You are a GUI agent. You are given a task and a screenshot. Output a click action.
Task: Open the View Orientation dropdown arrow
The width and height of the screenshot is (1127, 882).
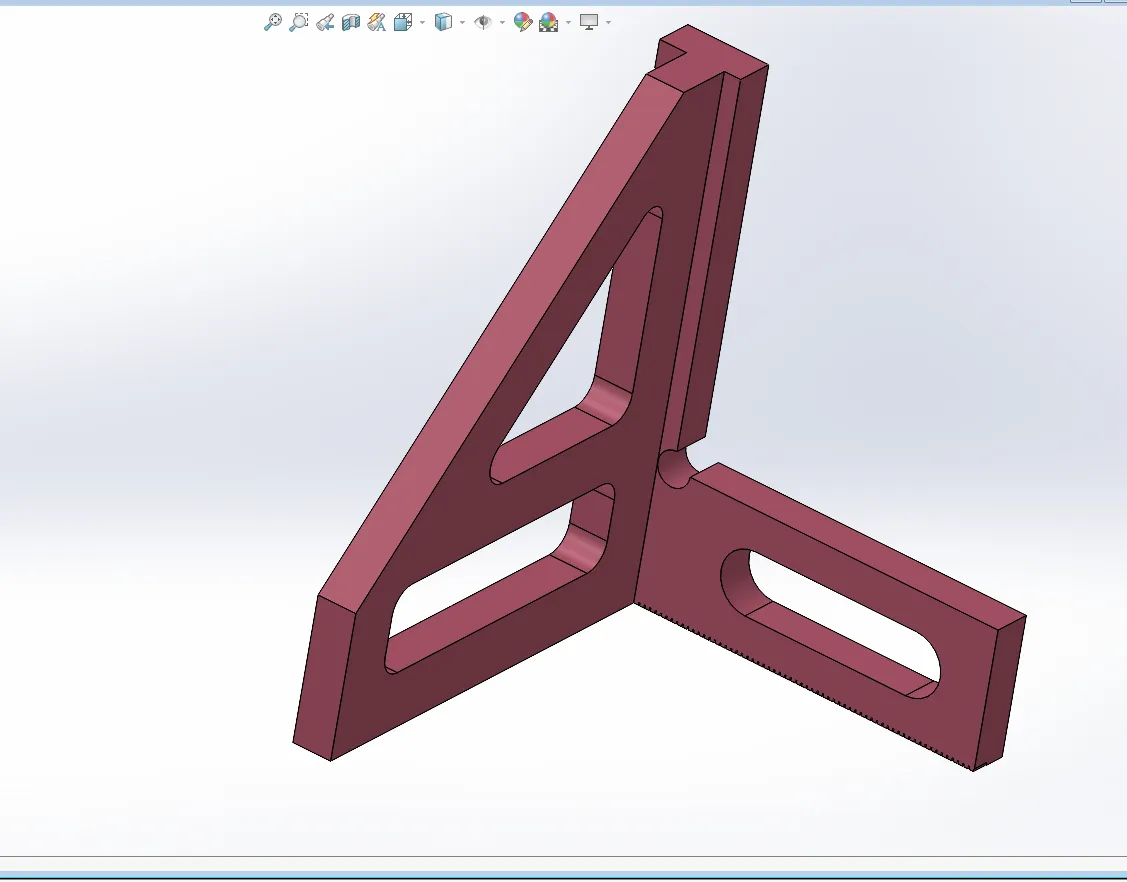(x=421, y=22)
